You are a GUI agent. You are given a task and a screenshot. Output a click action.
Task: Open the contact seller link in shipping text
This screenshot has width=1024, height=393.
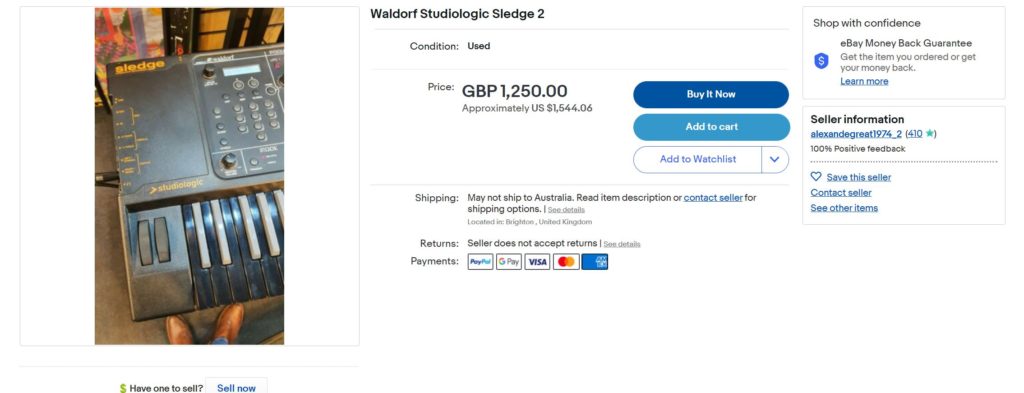click(713, 198)
